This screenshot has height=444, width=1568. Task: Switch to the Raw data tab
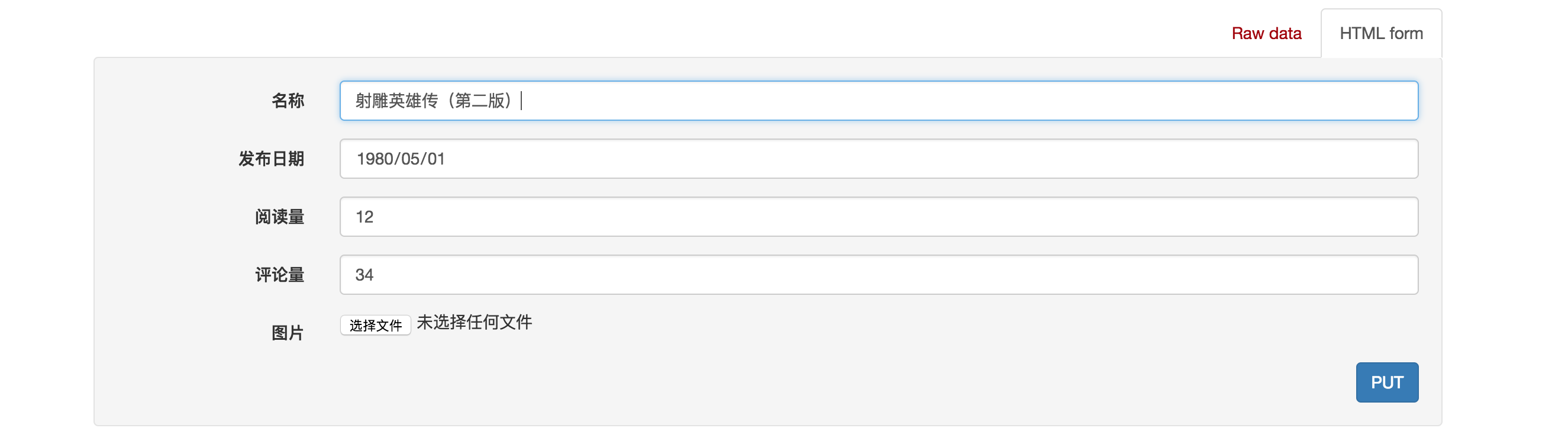(1266, 33)
